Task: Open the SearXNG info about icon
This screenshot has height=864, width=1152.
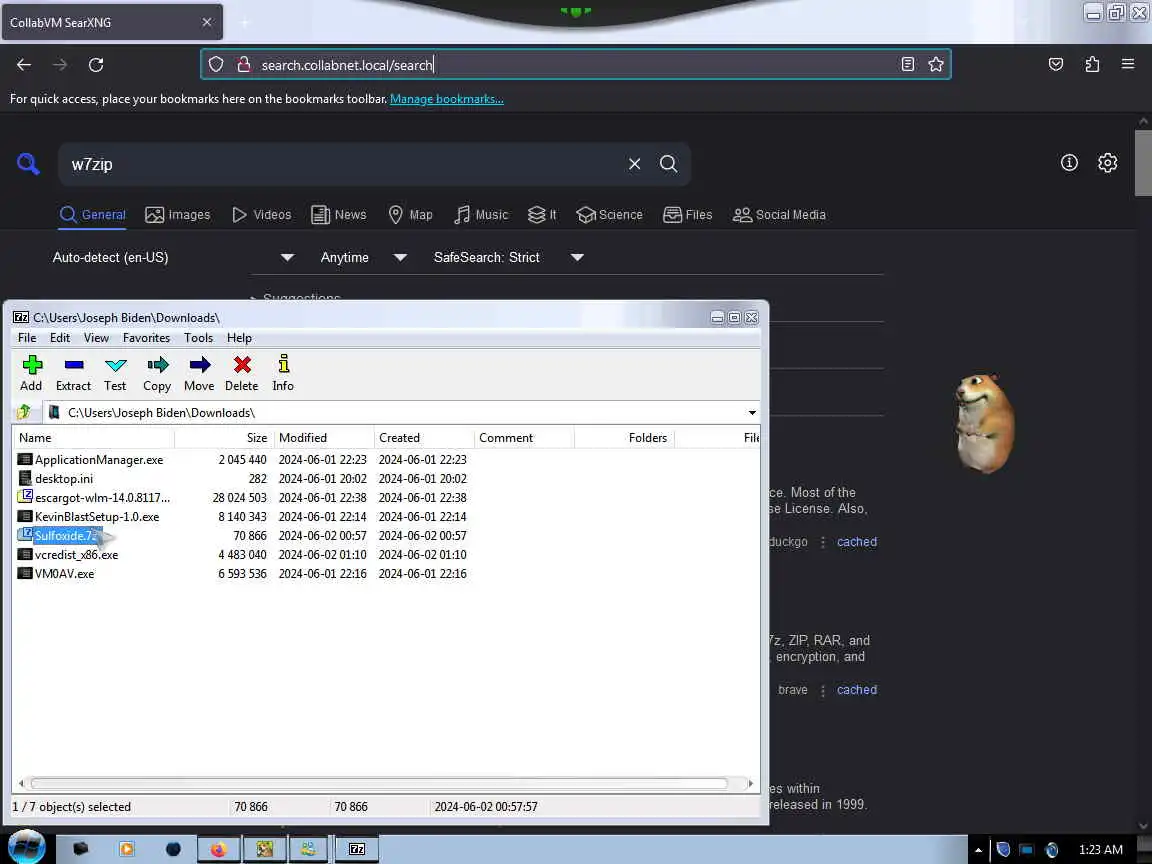Action: pos(1069,163)
